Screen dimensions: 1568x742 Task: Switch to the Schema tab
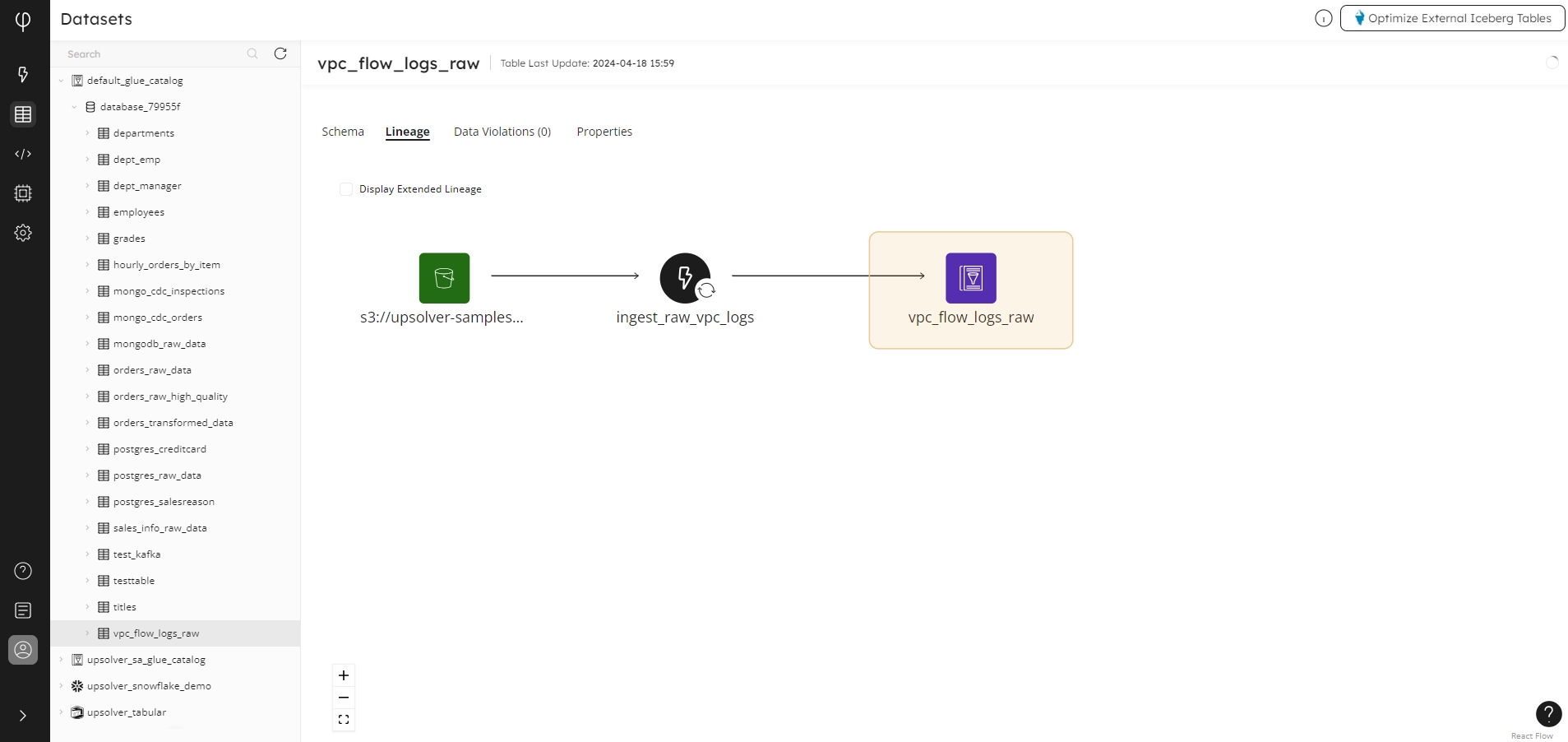pos(343,132)
